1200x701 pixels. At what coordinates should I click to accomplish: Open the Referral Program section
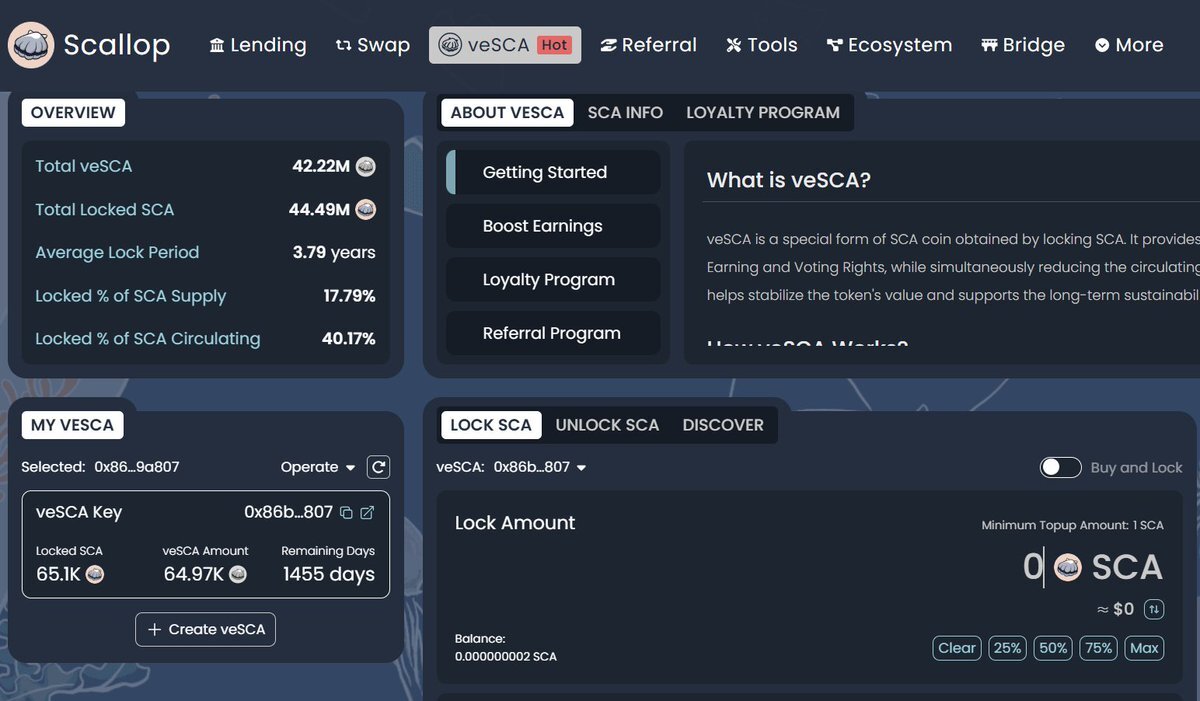pos(553,333)
